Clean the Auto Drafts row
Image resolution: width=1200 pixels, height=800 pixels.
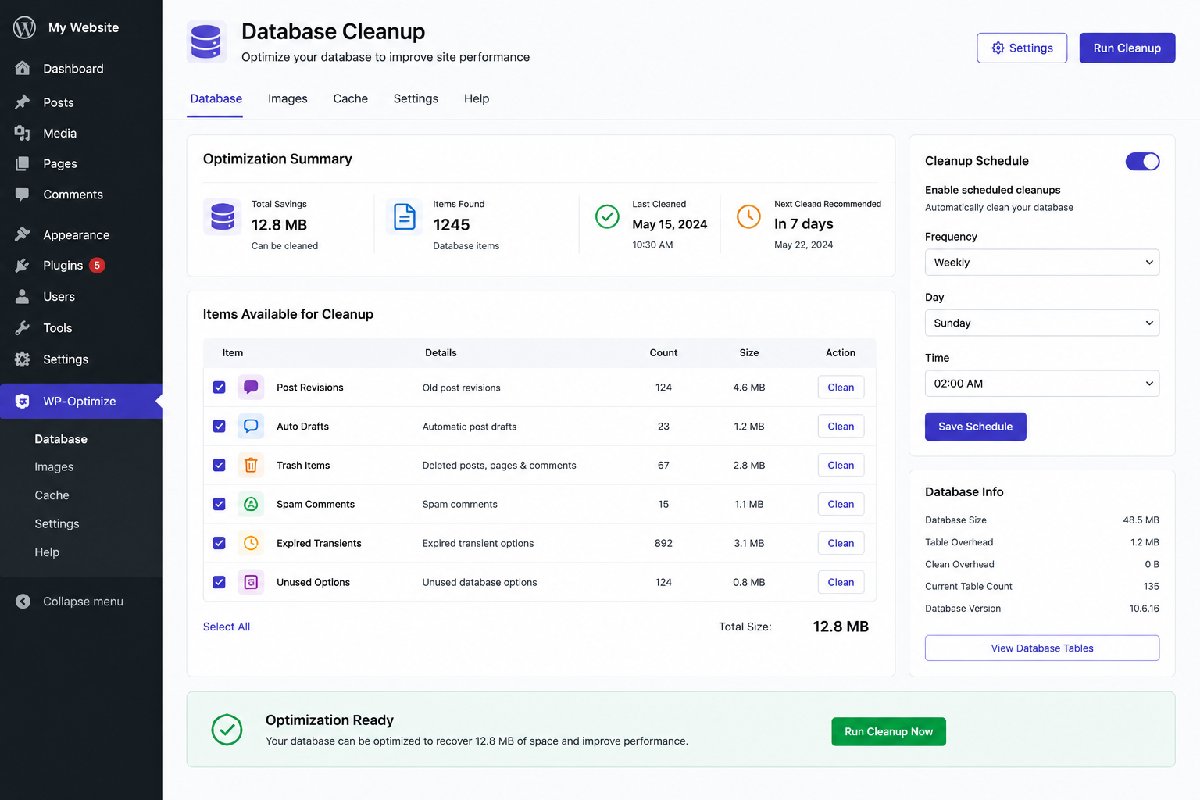click(841, 427)
